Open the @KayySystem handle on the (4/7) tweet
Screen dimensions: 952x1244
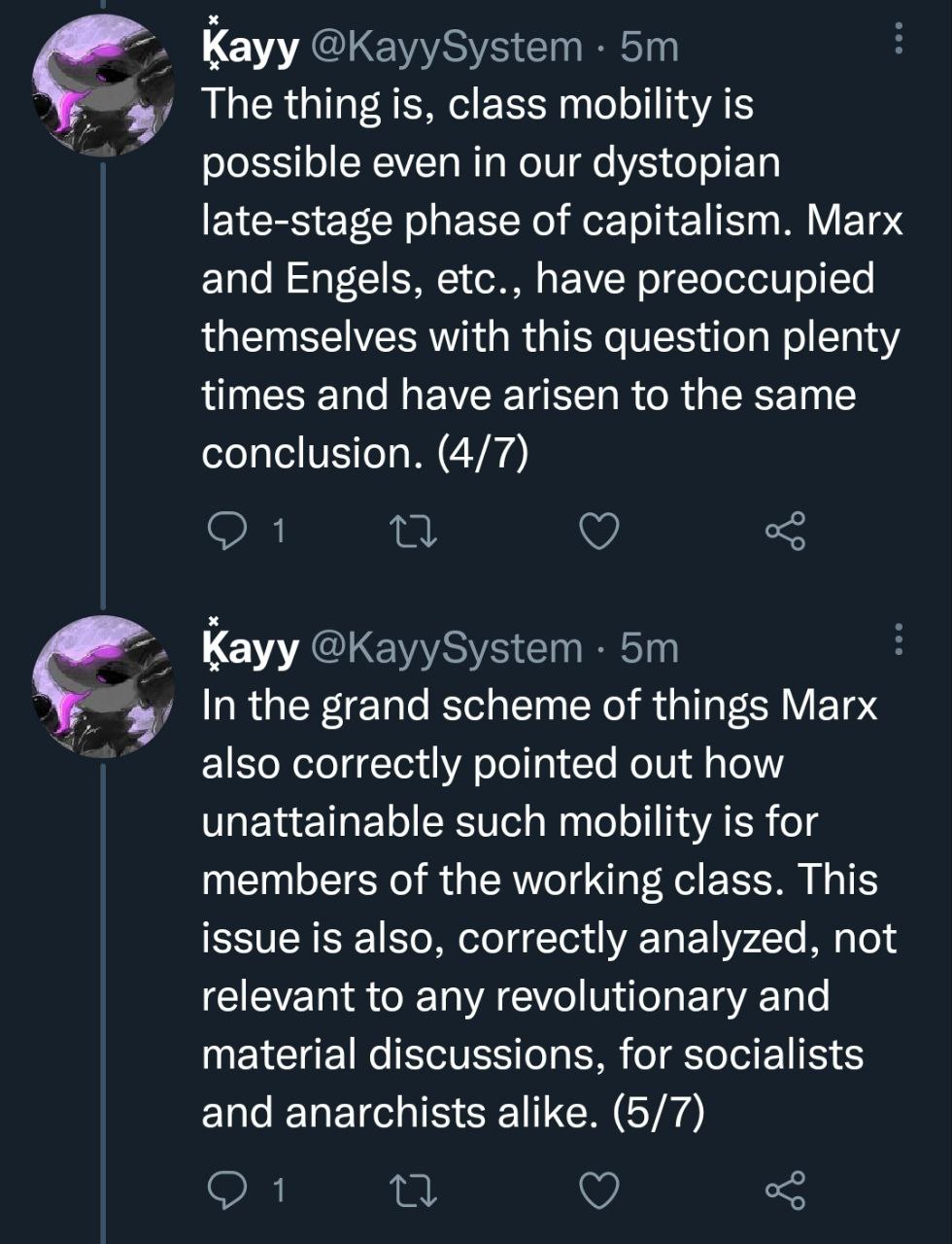pos(447,48)
